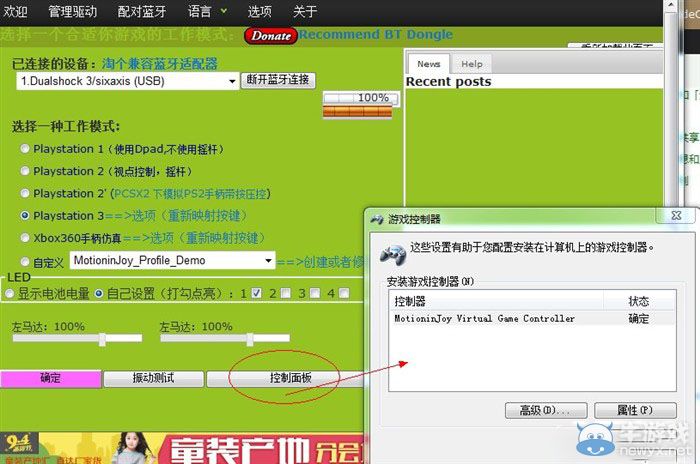
Task: Select the Xbox360手柄仿真 mode
Action: tap(25, 238)
